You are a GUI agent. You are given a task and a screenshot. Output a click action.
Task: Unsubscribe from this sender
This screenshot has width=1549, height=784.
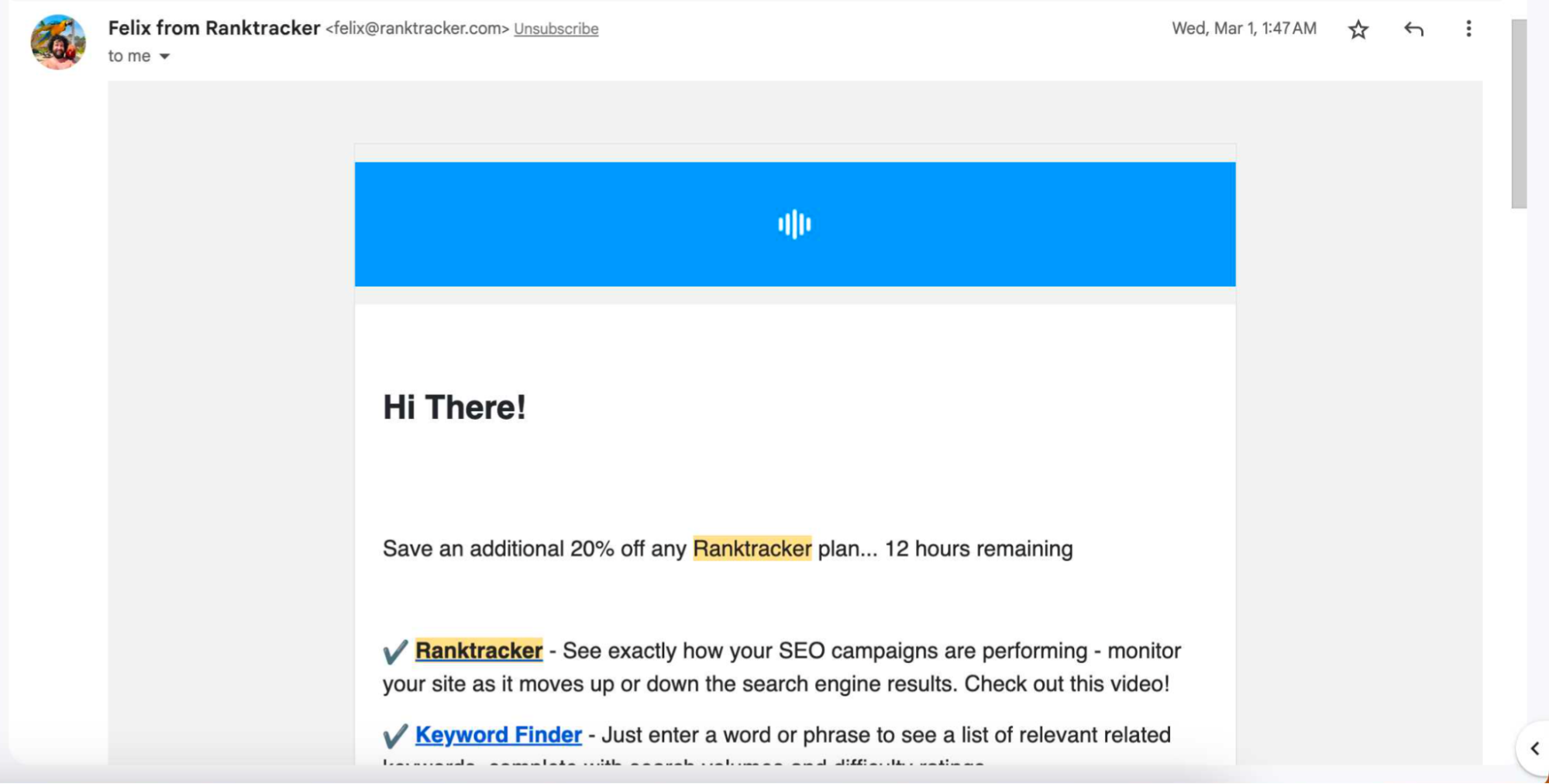[x=556, y=29]
